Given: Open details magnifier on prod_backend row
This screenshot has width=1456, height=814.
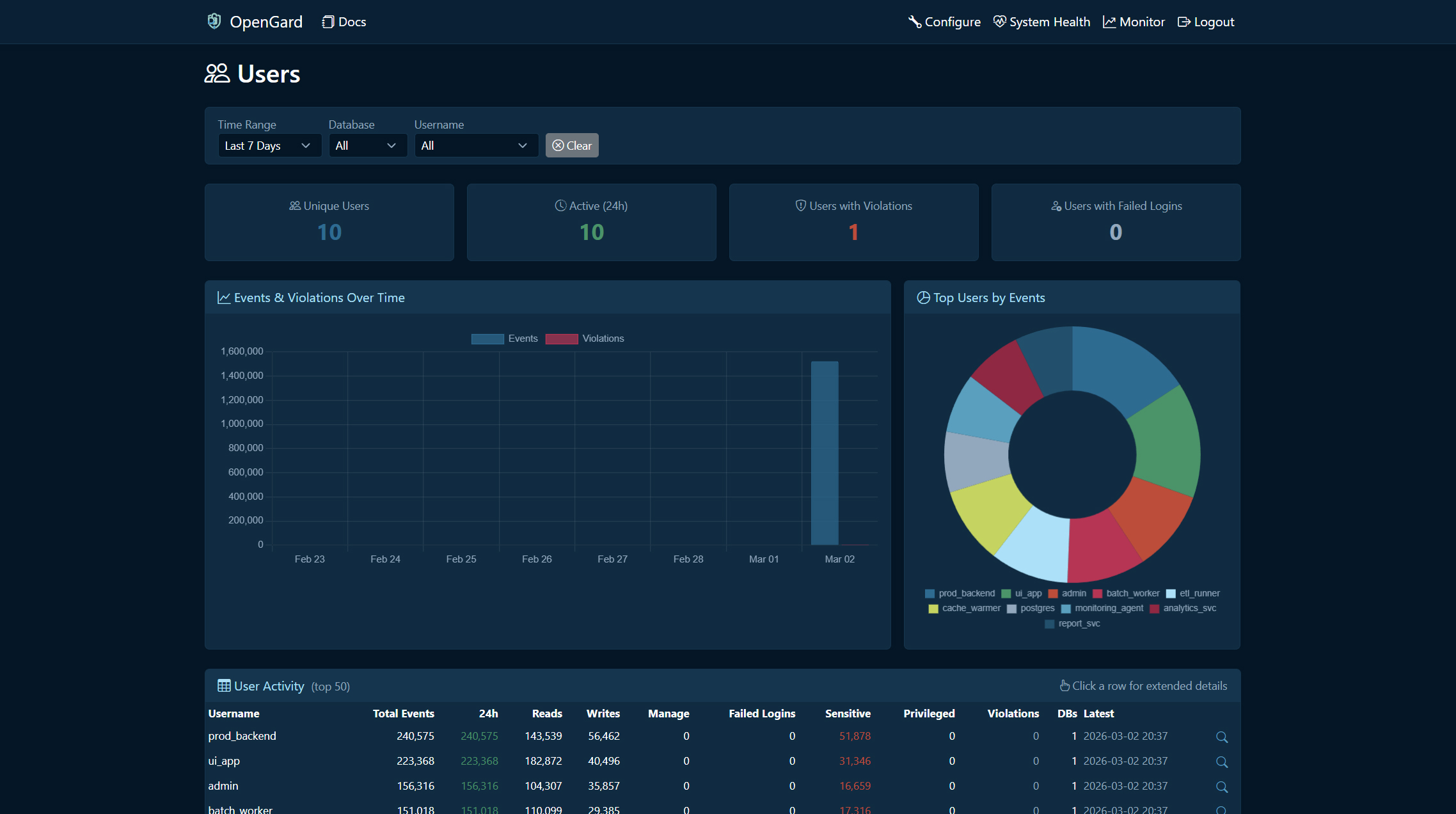Looking at the screenshot, I should click(x=1222, y=737).
